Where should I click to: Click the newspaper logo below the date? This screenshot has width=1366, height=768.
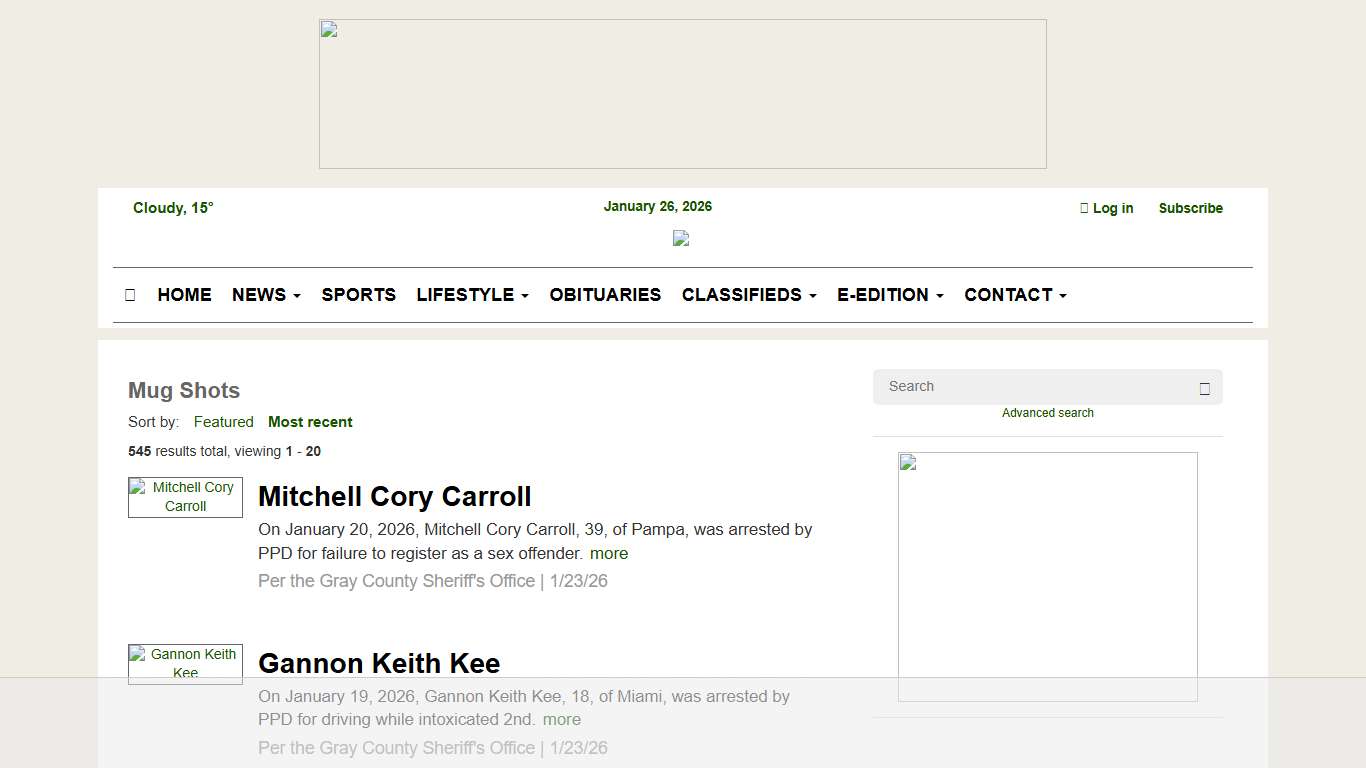(x=681, y=238)
